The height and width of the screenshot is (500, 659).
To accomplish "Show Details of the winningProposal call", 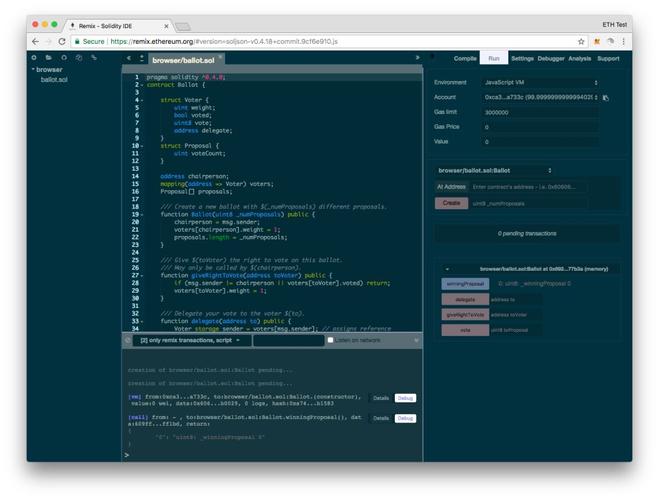I will 381,418.
